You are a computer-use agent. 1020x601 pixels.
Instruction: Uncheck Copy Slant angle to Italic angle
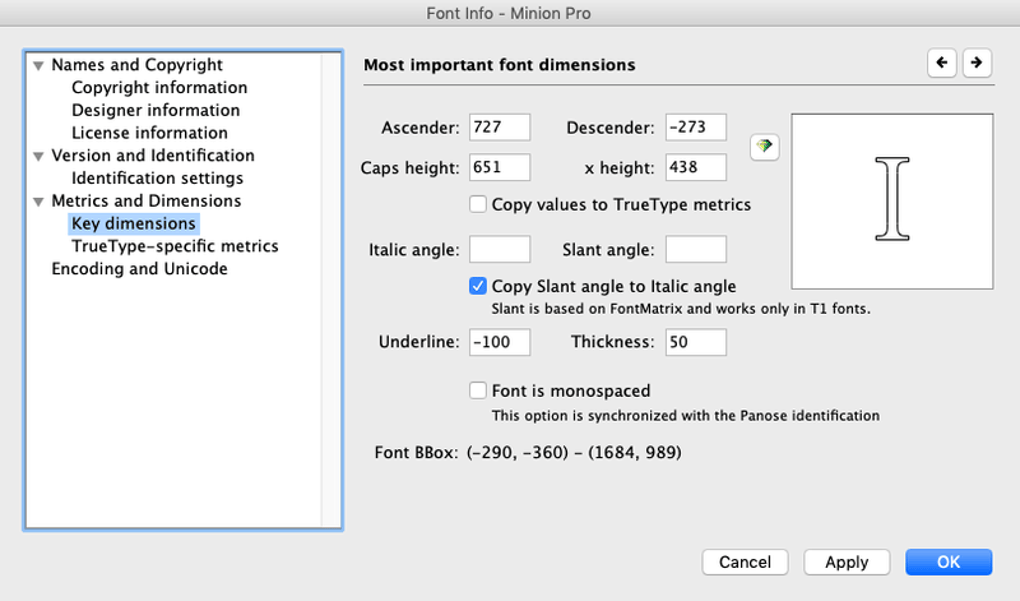tap(478, 287)
